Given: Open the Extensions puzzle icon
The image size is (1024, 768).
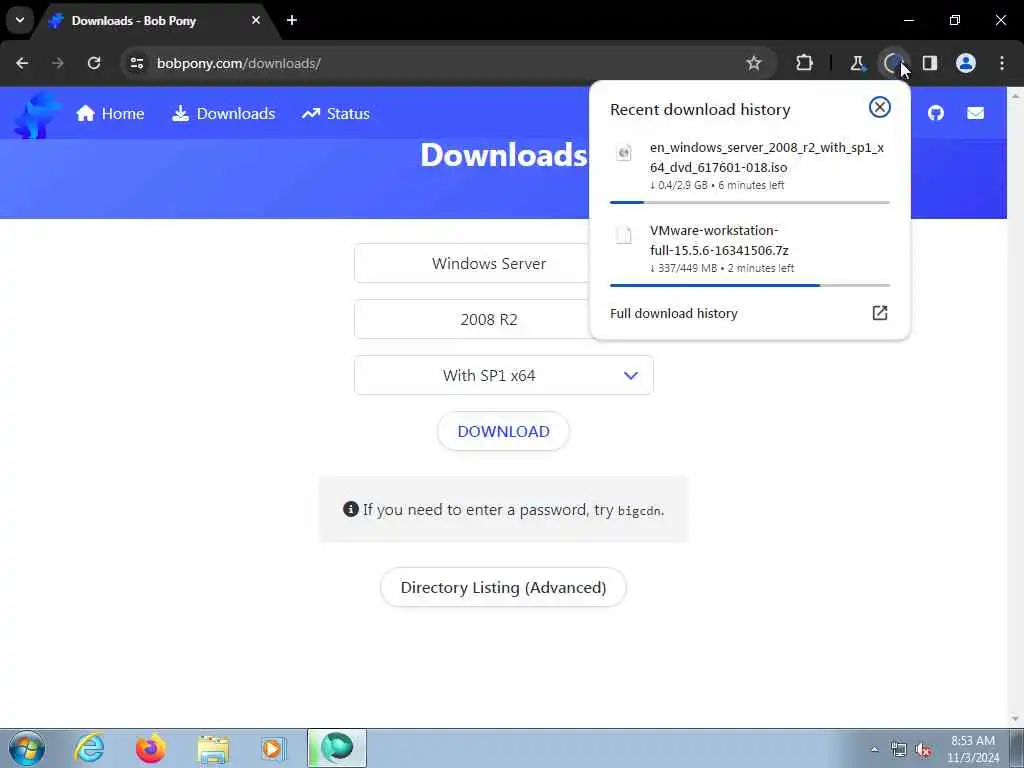Looking at the screenshot, I should [x=805, y=63].
